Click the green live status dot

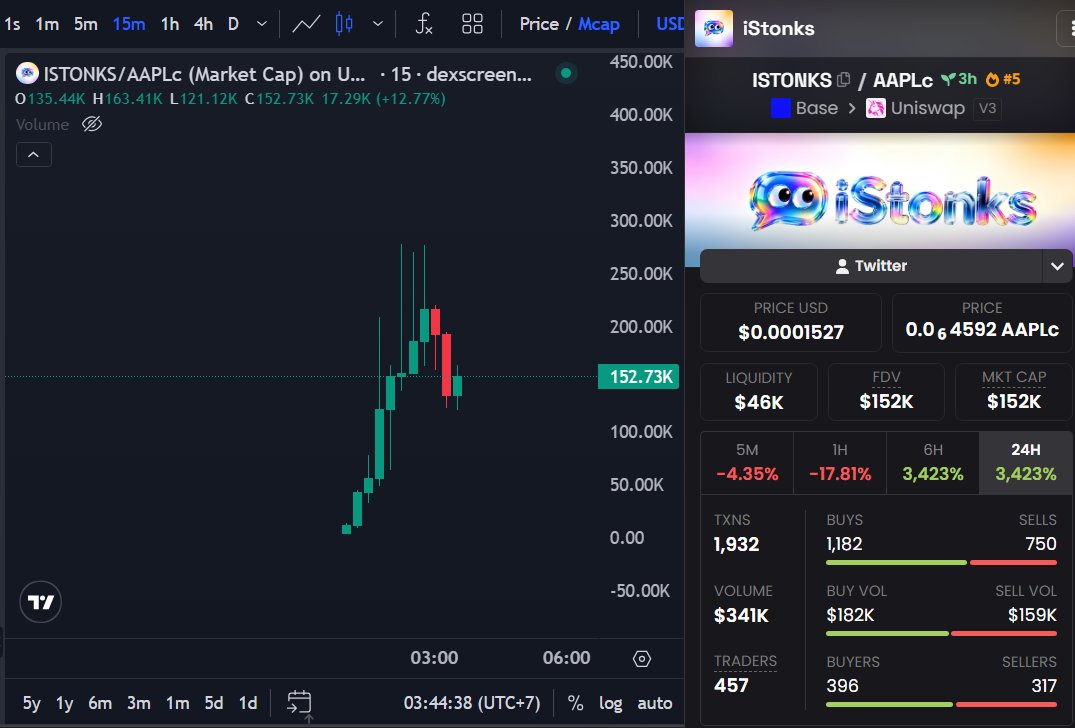566,73
